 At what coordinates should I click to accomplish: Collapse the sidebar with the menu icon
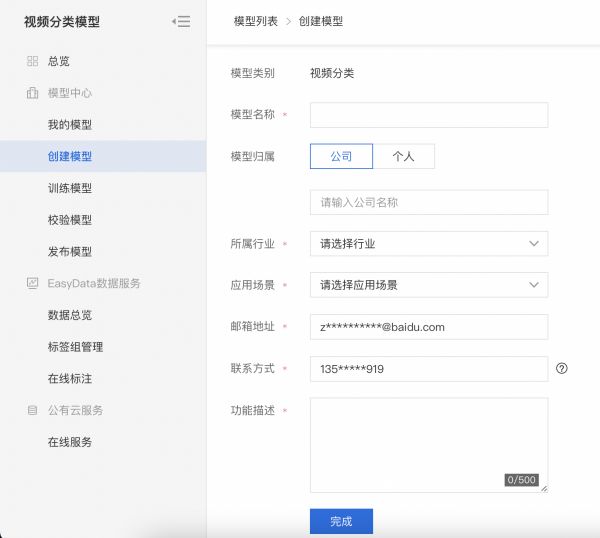coord(181,21)
